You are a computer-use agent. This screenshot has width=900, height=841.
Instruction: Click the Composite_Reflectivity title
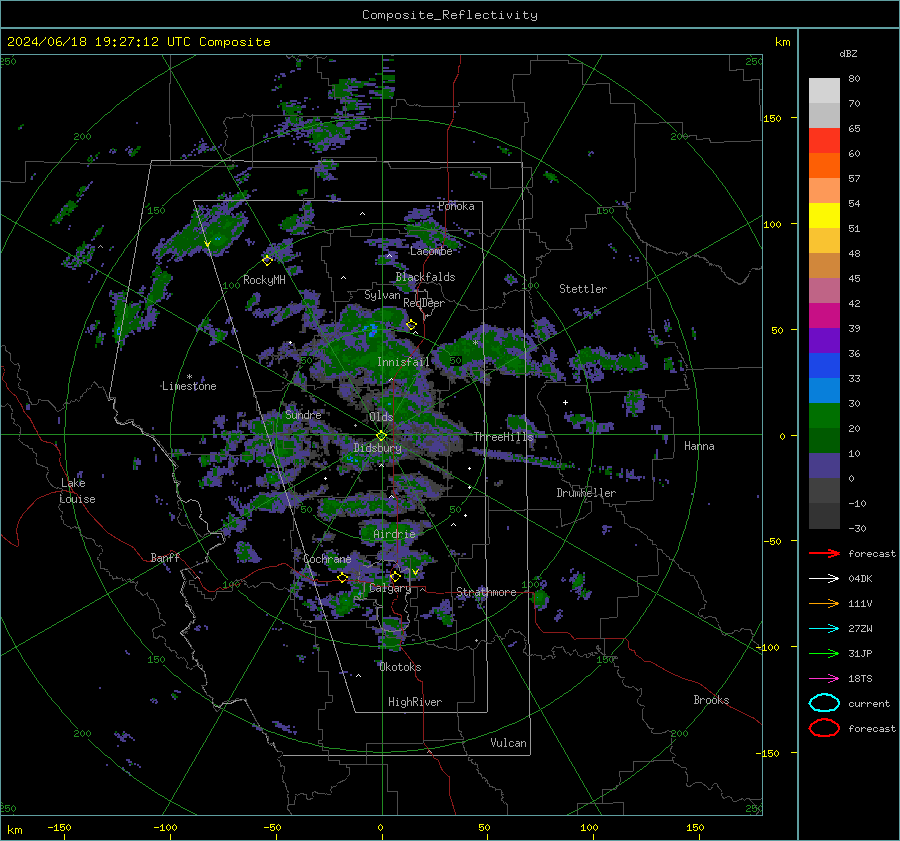click(450, 15)
